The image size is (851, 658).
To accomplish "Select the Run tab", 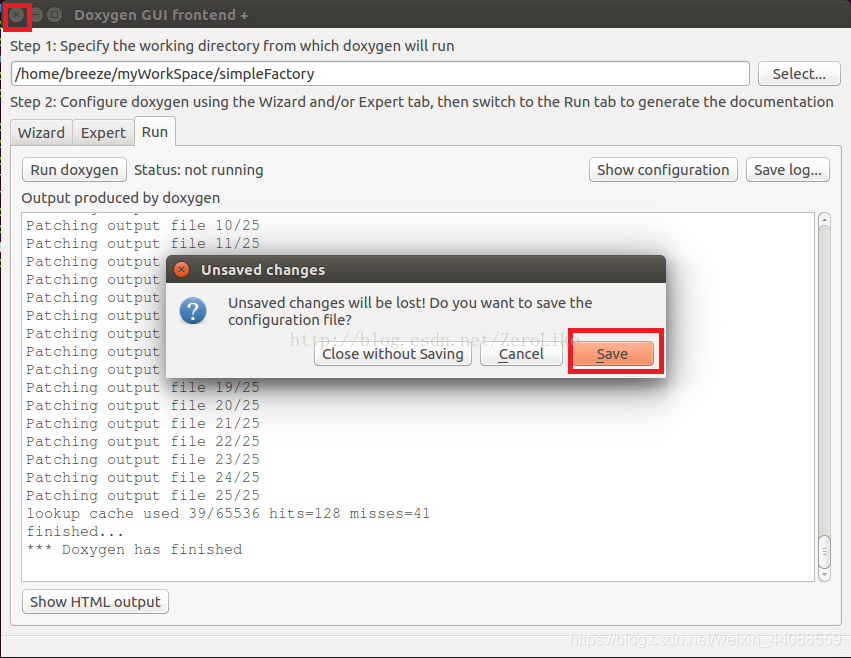I will (154, 131).
